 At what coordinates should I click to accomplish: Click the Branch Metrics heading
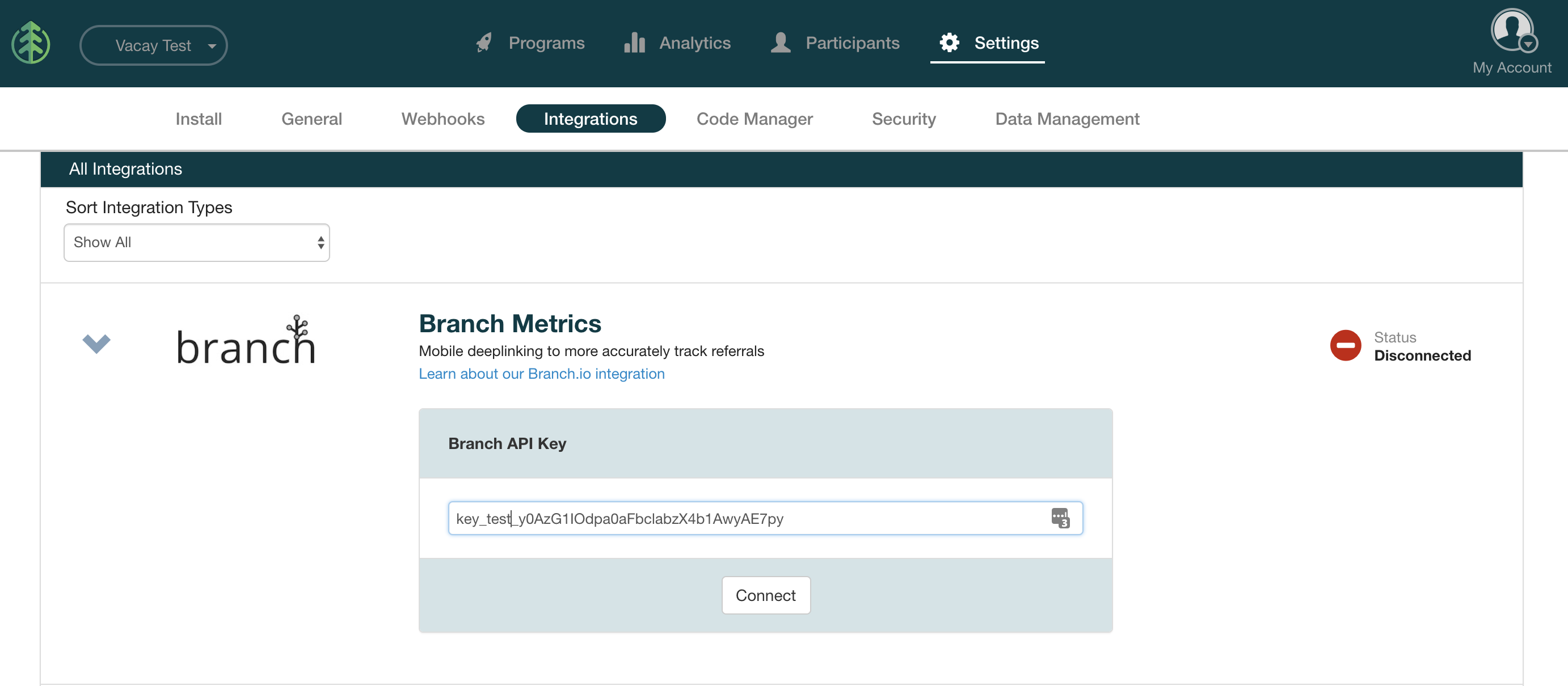(x=510, y=324)
